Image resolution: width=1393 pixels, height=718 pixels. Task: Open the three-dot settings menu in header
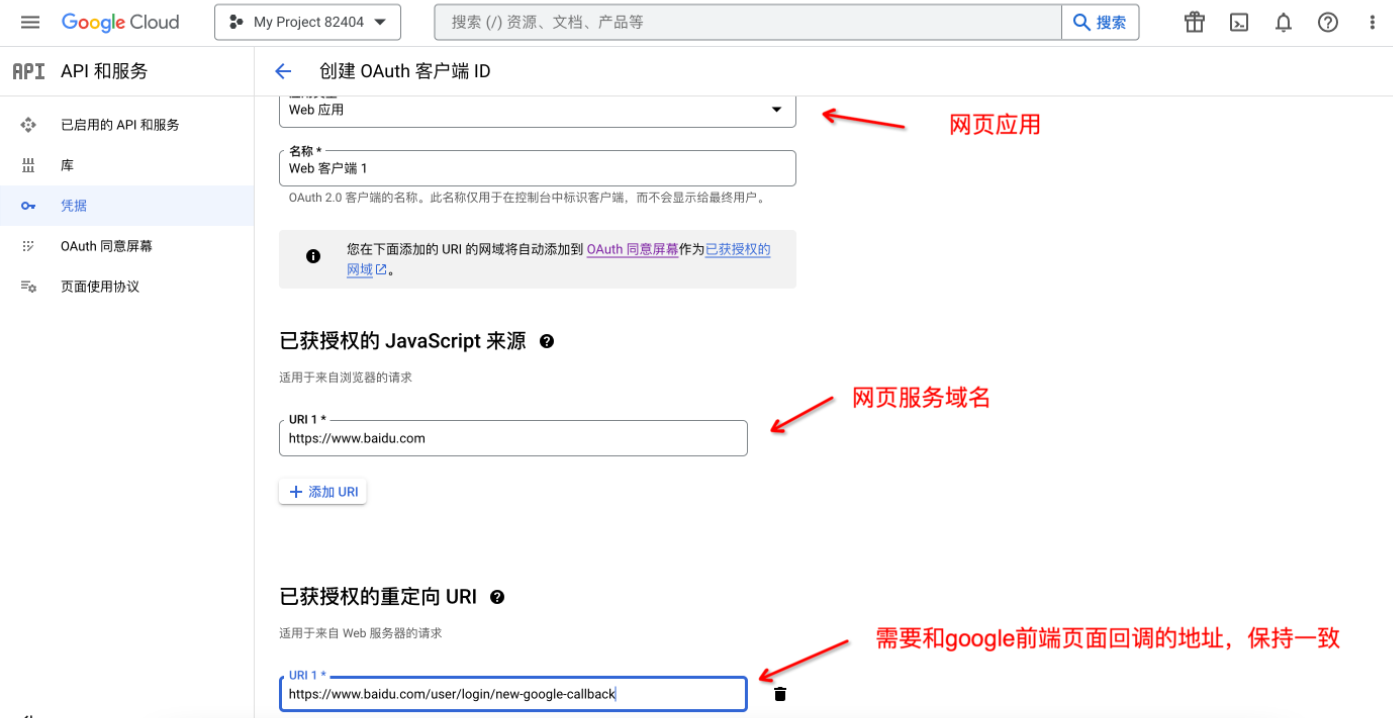tap(1372, 22)
